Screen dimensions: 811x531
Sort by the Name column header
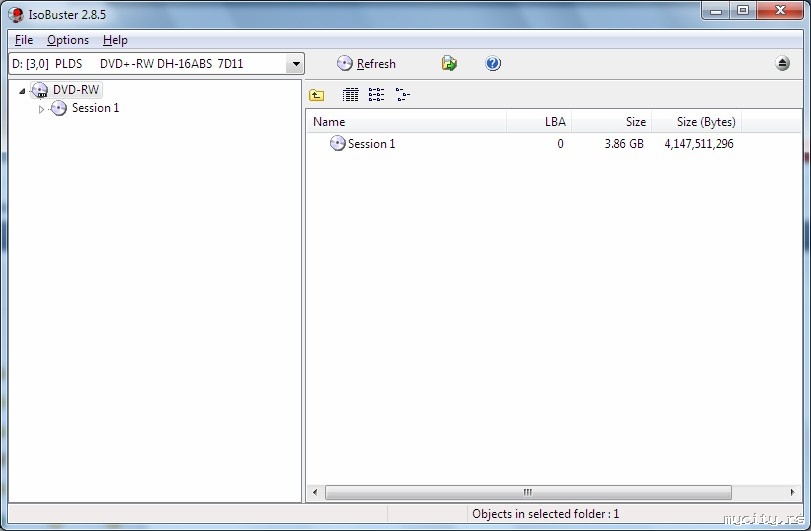pyautogui.click(x=407, y=122)
